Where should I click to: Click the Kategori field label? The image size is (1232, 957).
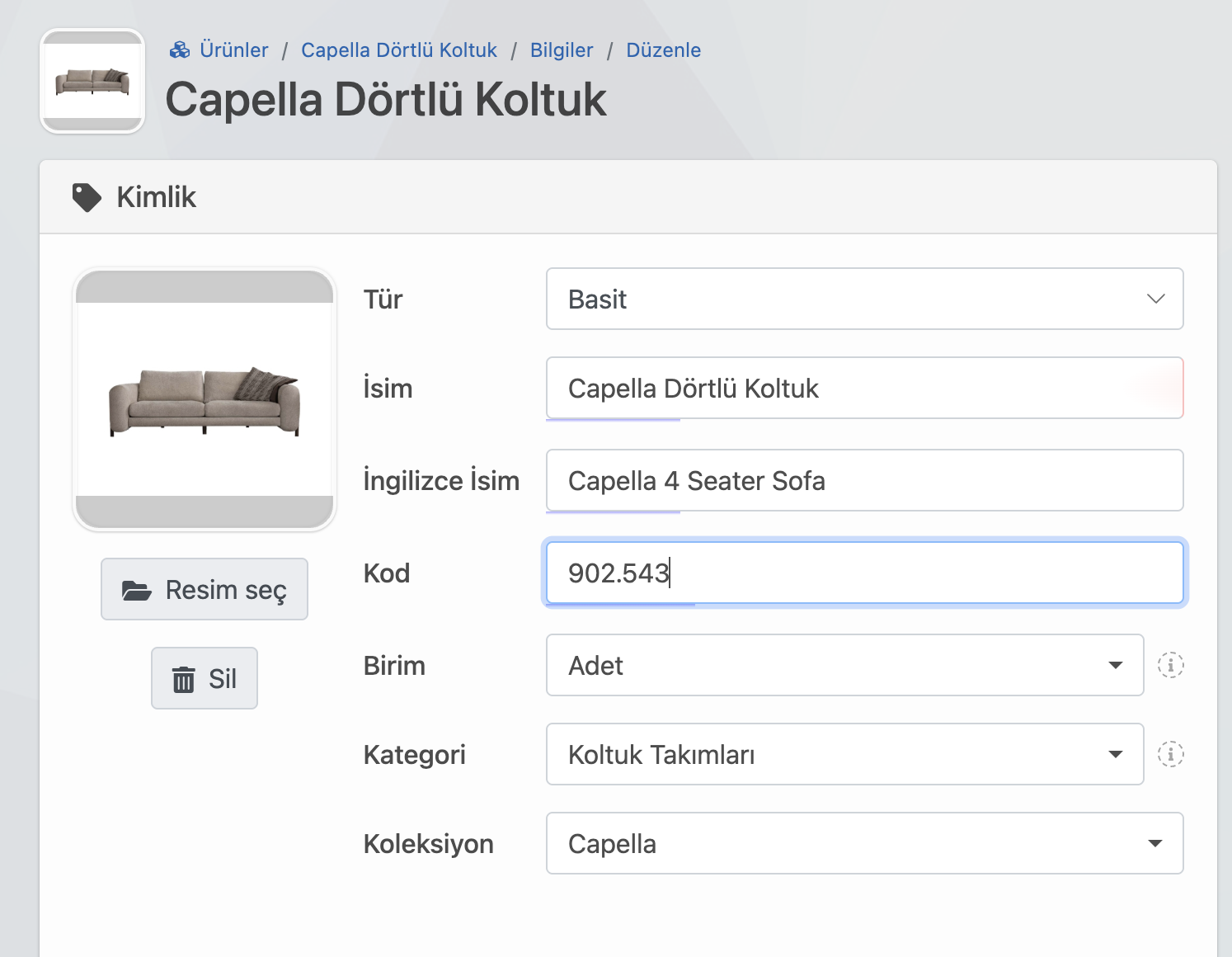[415, 754]
